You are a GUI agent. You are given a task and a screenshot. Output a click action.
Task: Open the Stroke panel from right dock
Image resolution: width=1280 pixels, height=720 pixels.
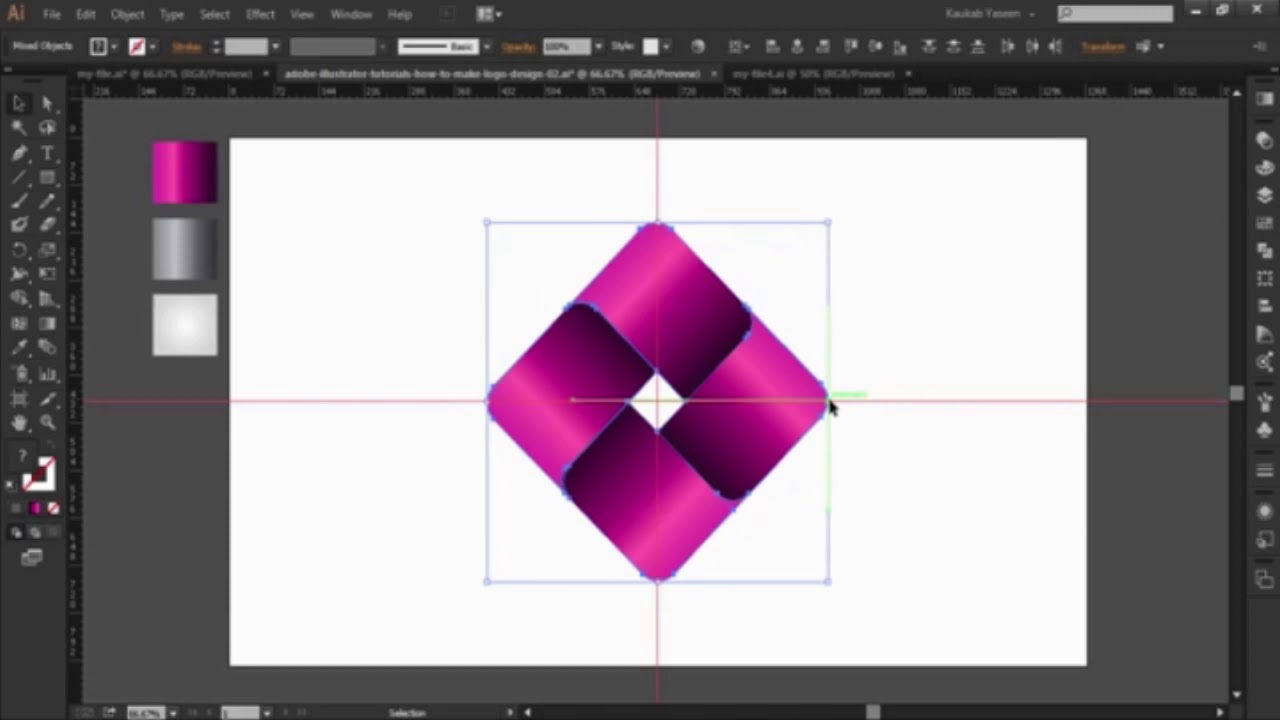pos(1265,471)
